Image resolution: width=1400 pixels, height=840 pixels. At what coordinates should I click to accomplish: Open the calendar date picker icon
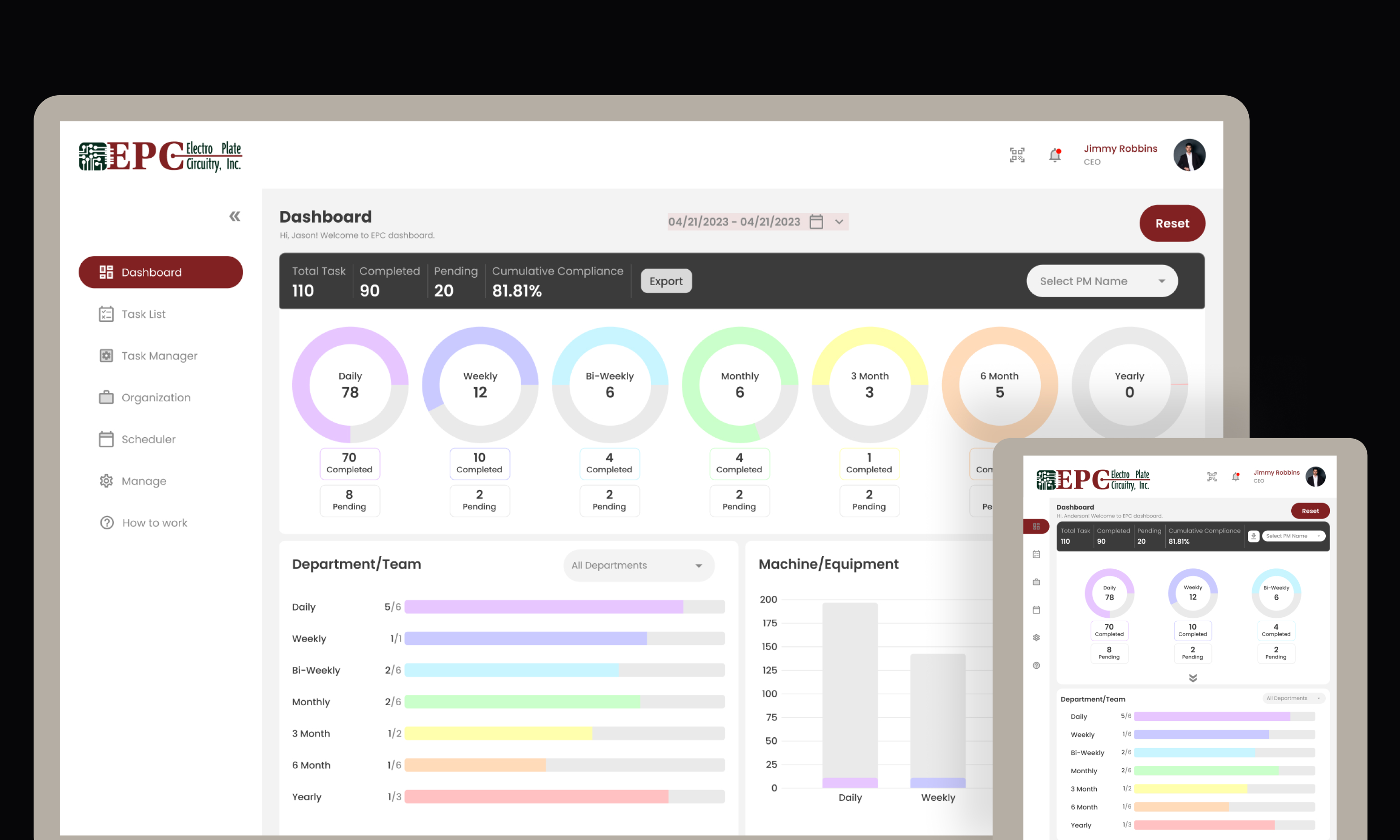click(816, 221)
